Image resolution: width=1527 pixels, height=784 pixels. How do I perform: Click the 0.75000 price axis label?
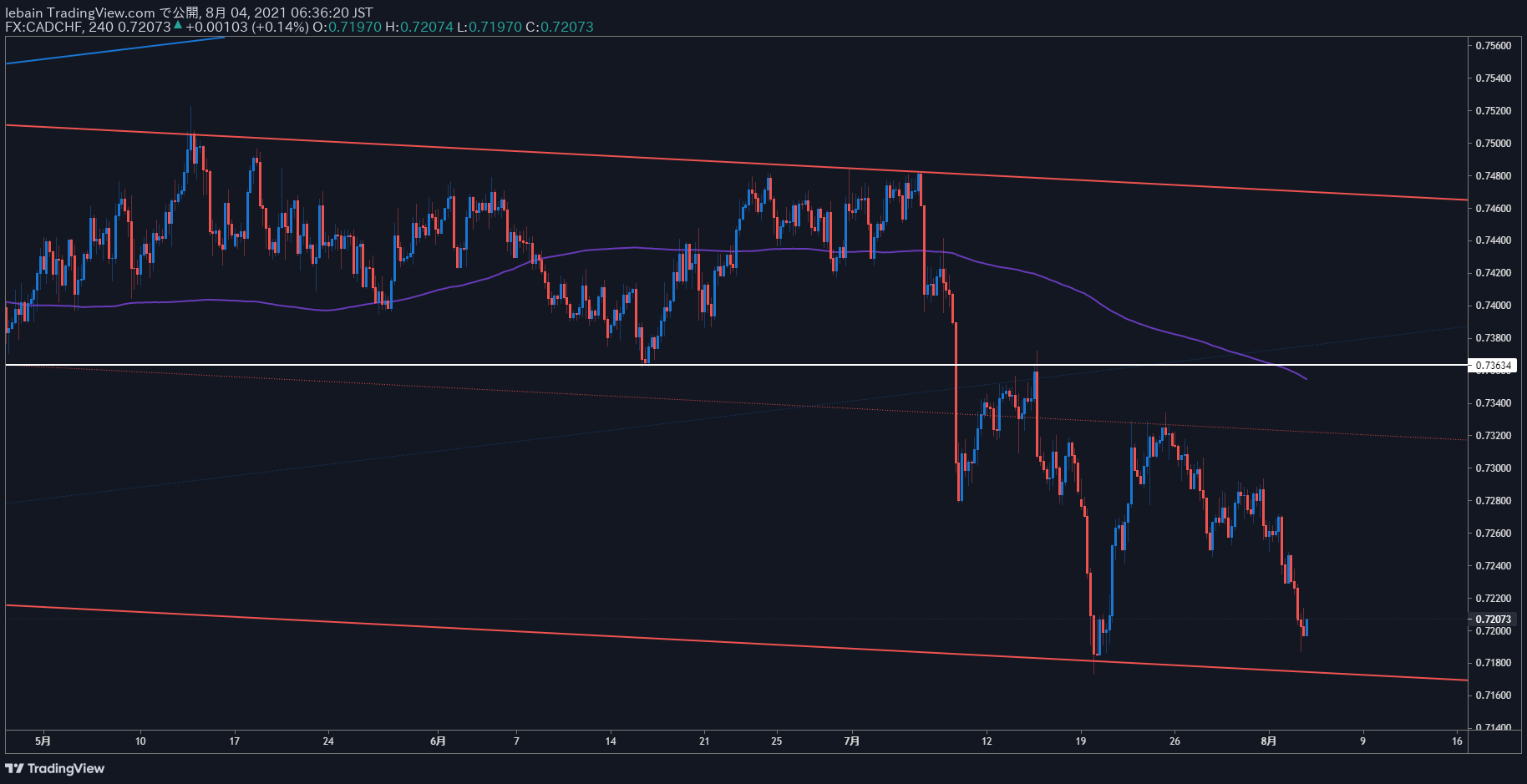pos(1494,144)
